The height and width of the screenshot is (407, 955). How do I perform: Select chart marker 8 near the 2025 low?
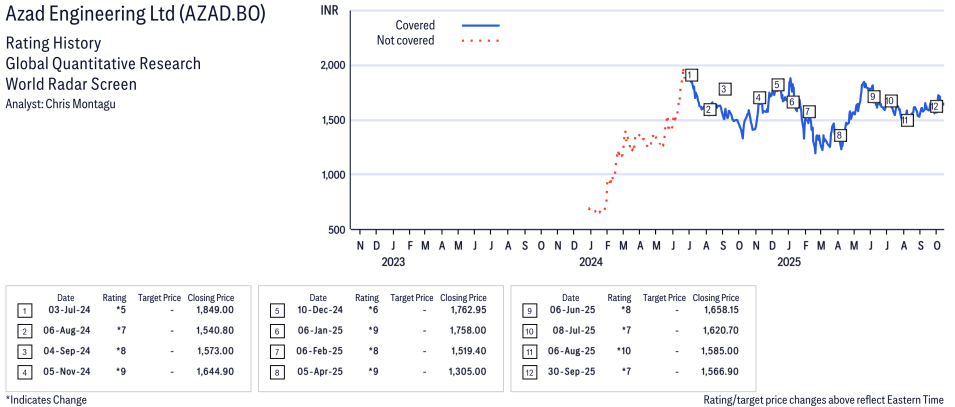[840, 135]
